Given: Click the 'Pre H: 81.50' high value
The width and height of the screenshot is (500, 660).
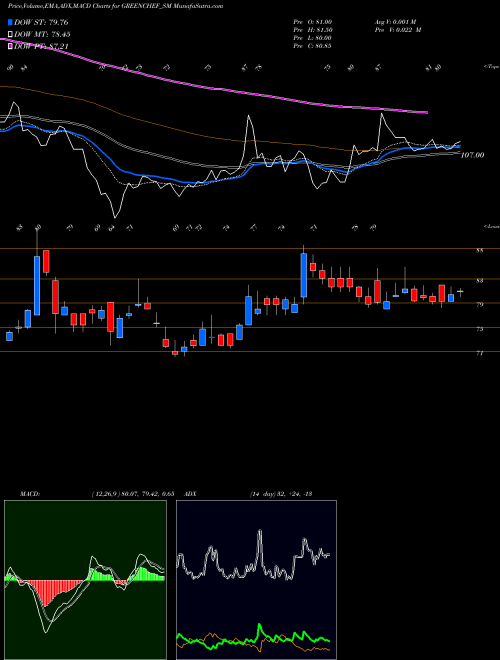Looking at the screenshot, I should tap(312, 30).
